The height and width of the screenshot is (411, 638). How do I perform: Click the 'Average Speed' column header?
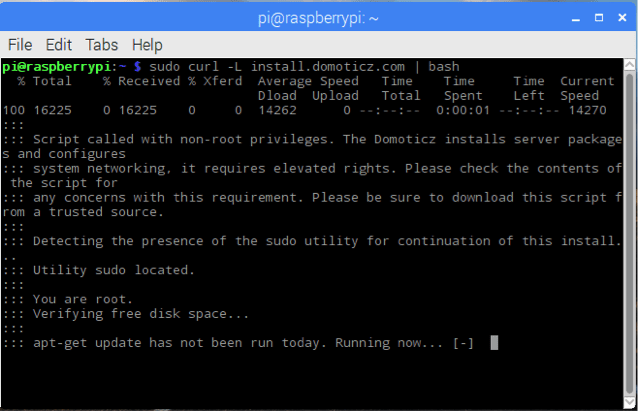click(308, 81)
